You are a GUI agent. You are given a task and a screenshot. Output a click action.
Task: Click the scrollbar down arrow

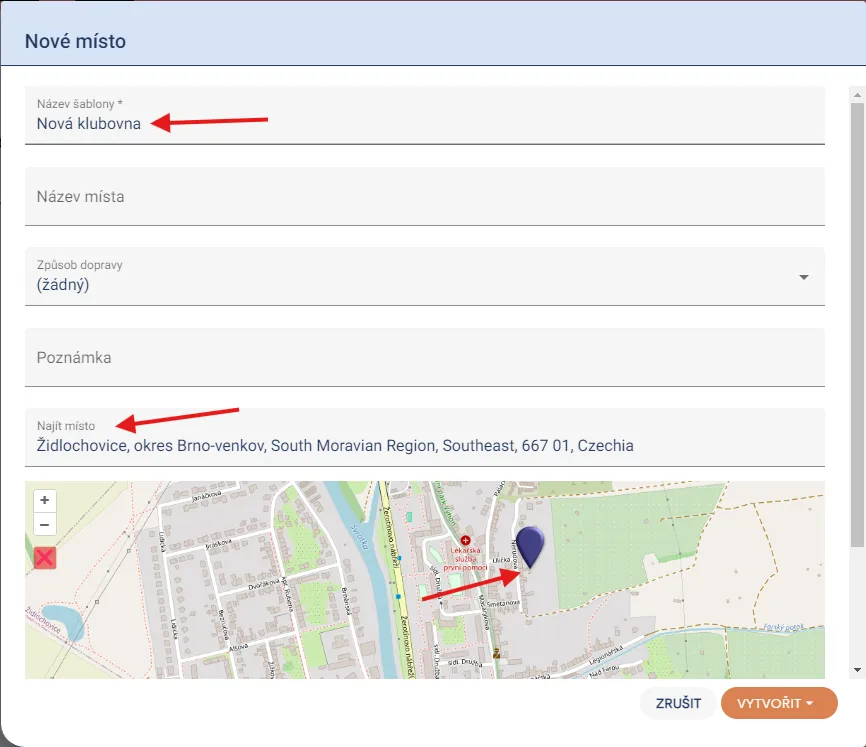(857, 670)
